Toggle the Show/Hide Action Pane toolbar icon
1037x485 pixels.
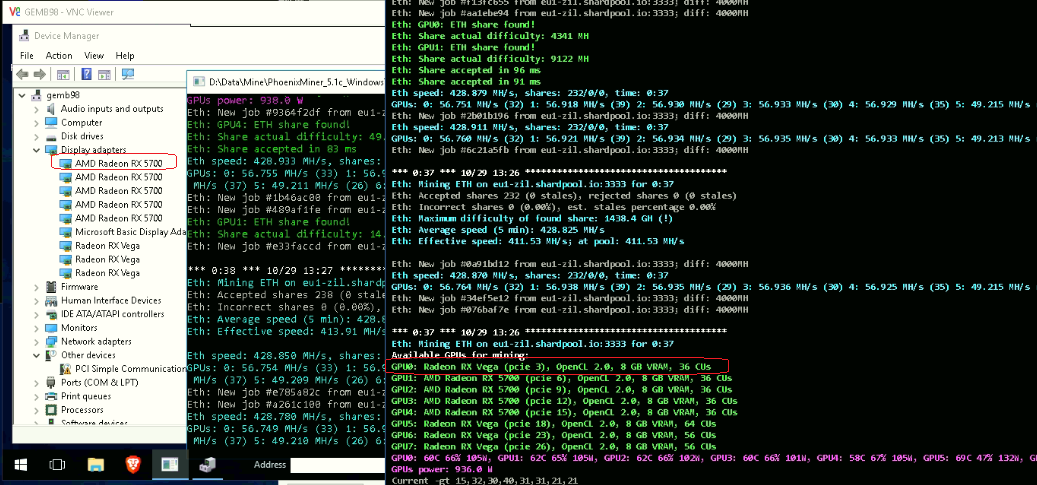click(x=104, y=74)
